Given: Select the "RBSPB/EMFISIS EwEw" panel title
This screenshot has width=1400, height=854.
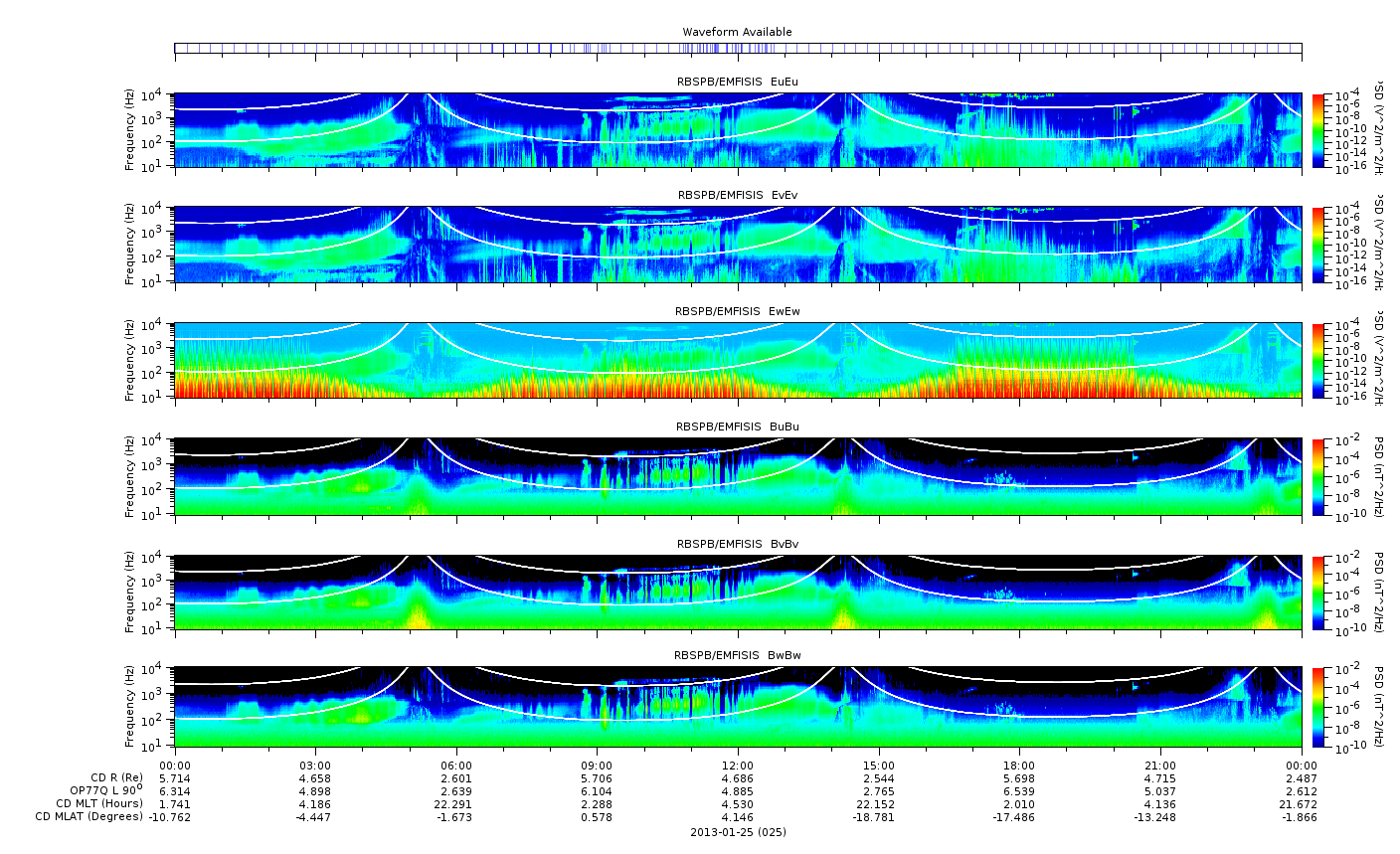Looking at the screenshot, I should [x=737, y=311].
